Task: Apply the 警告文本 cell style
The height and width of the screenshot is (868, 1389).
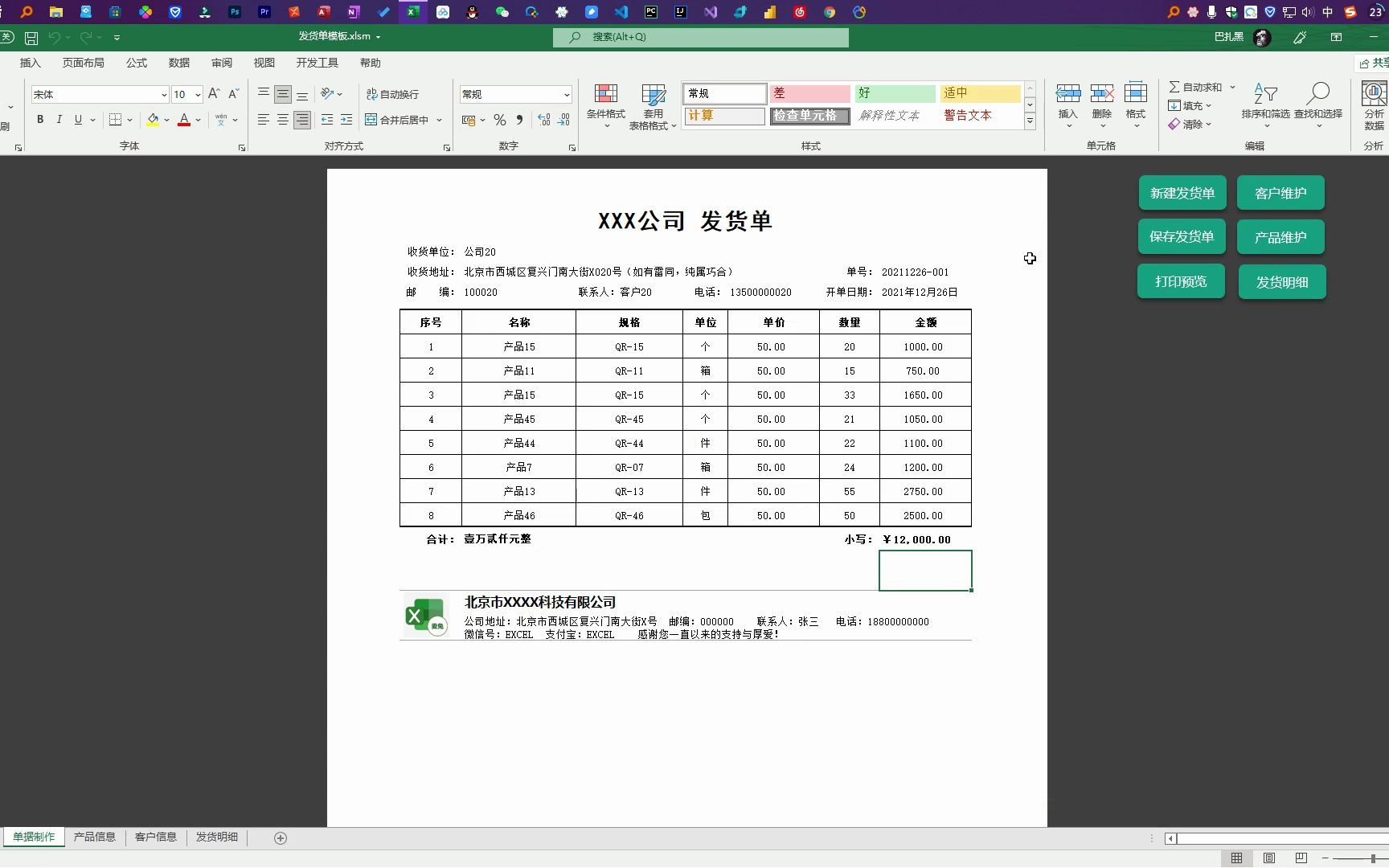Action: (980, 116)
